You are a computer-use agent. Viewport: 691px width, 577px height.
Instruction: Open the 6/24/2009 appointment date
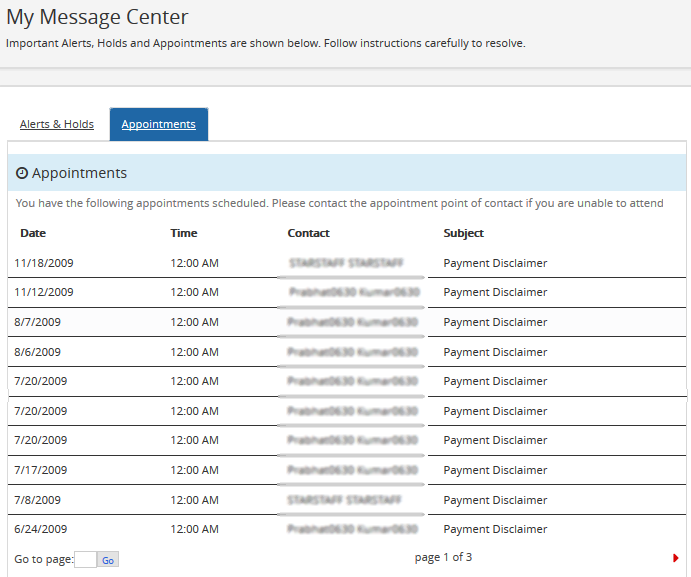click(x=41, y=529)
